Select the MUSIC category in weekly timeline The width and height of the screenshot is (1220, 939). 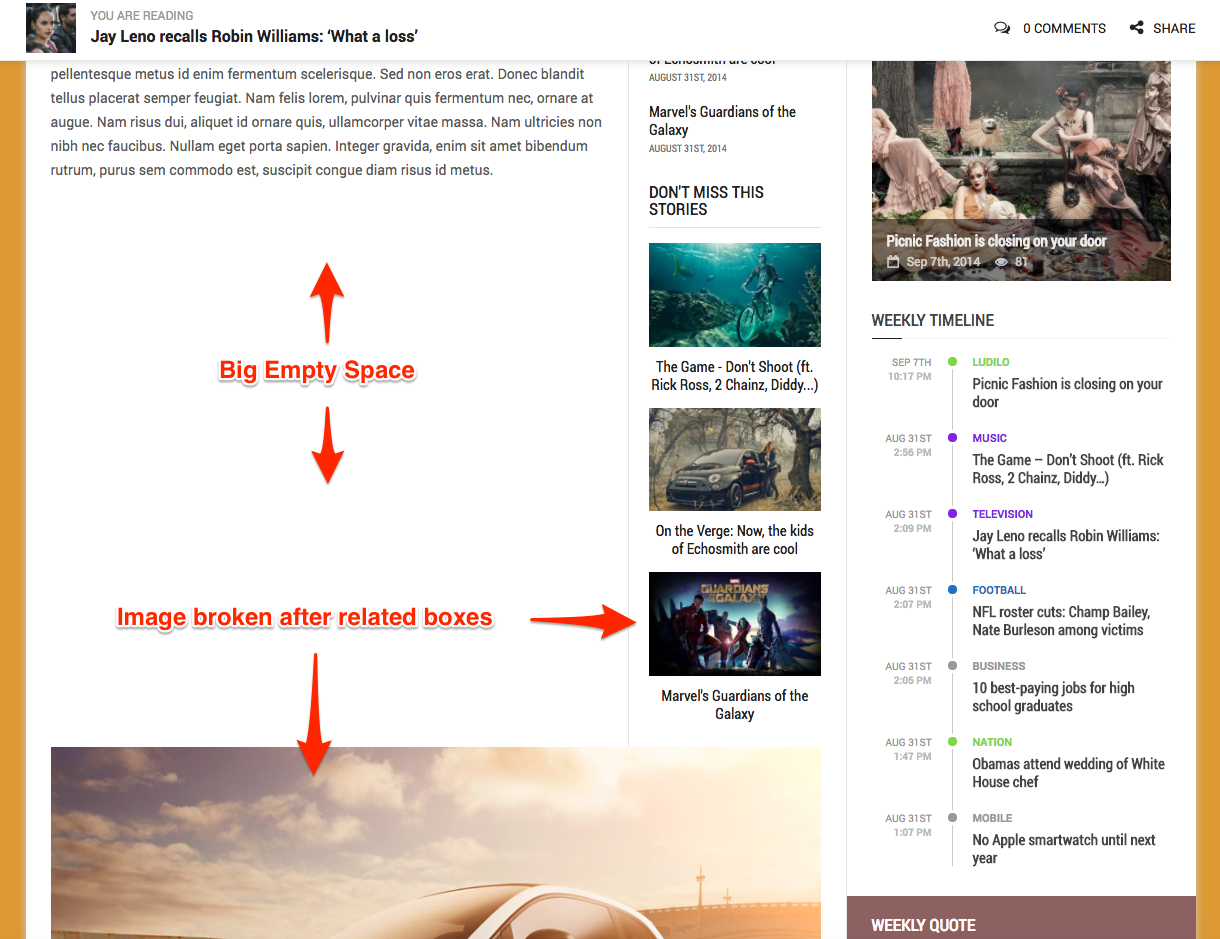(x=990, y=438)
